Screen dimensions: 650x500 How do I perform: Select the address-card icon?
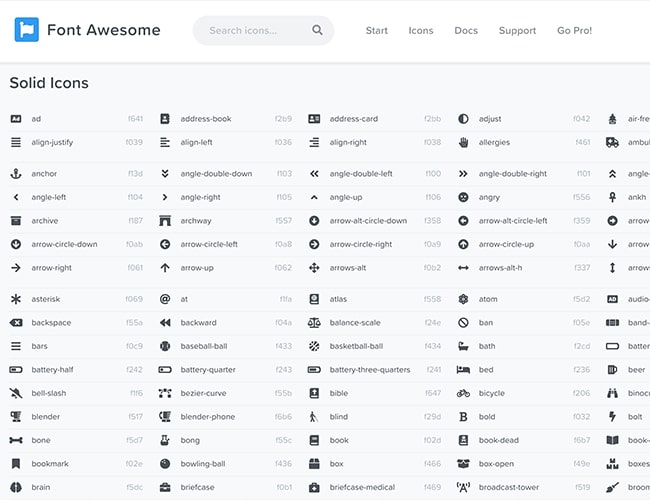click(x=314, y=119)
